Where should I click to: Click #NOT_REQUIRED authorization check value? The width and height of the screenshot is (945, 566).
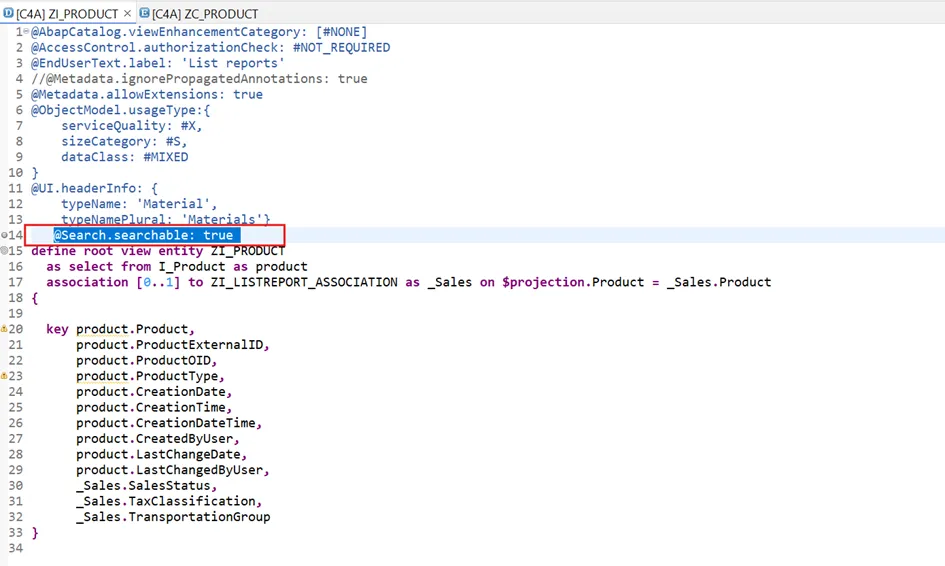(341, 47)
